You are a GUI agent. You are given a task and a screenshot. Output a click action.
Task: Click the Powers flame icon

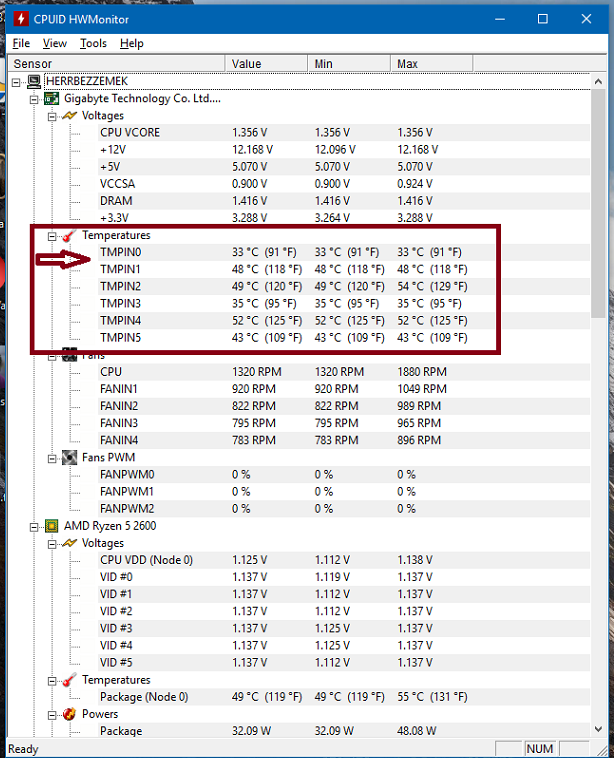point(70,714)
